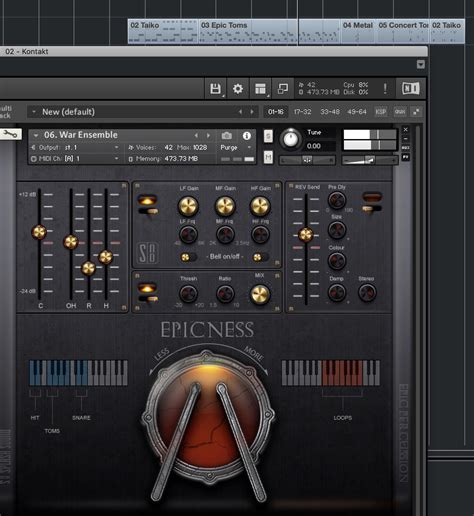Switch to the 33-48 channel page
The height and width of the screenshot is (516, 474).
330,112
